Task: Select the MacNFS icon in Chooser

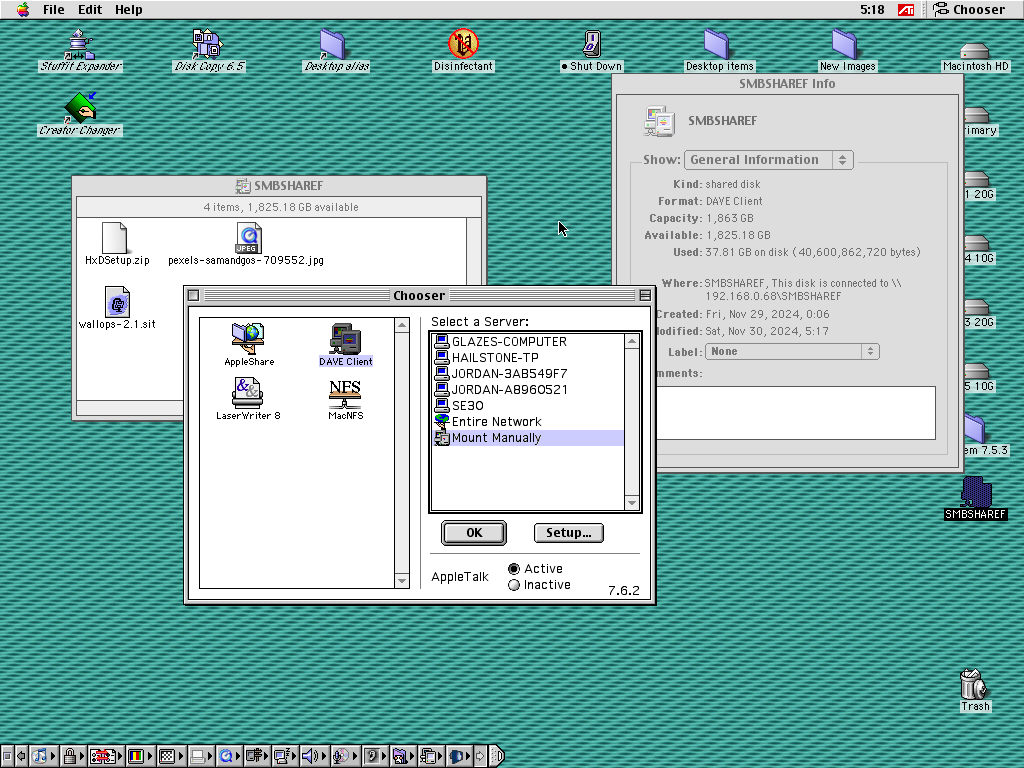Action: click(x=345, y=398)
